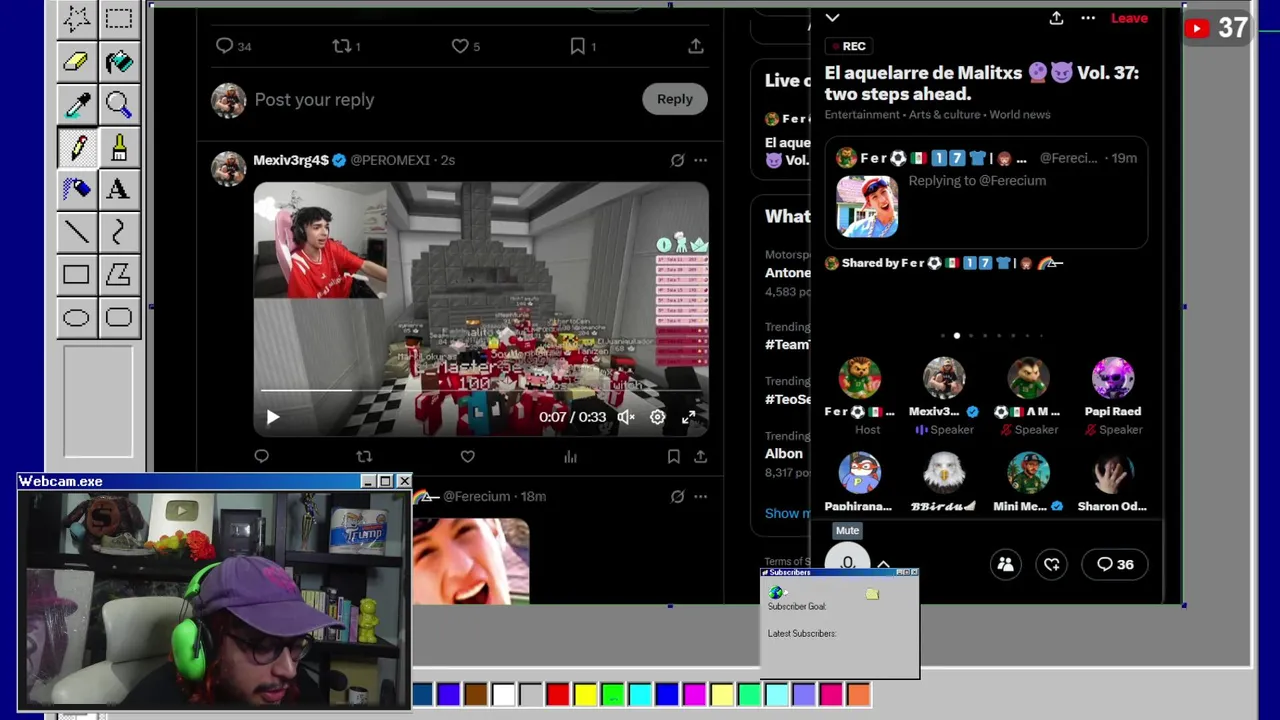Choose the Brush tool

(119, 147)
